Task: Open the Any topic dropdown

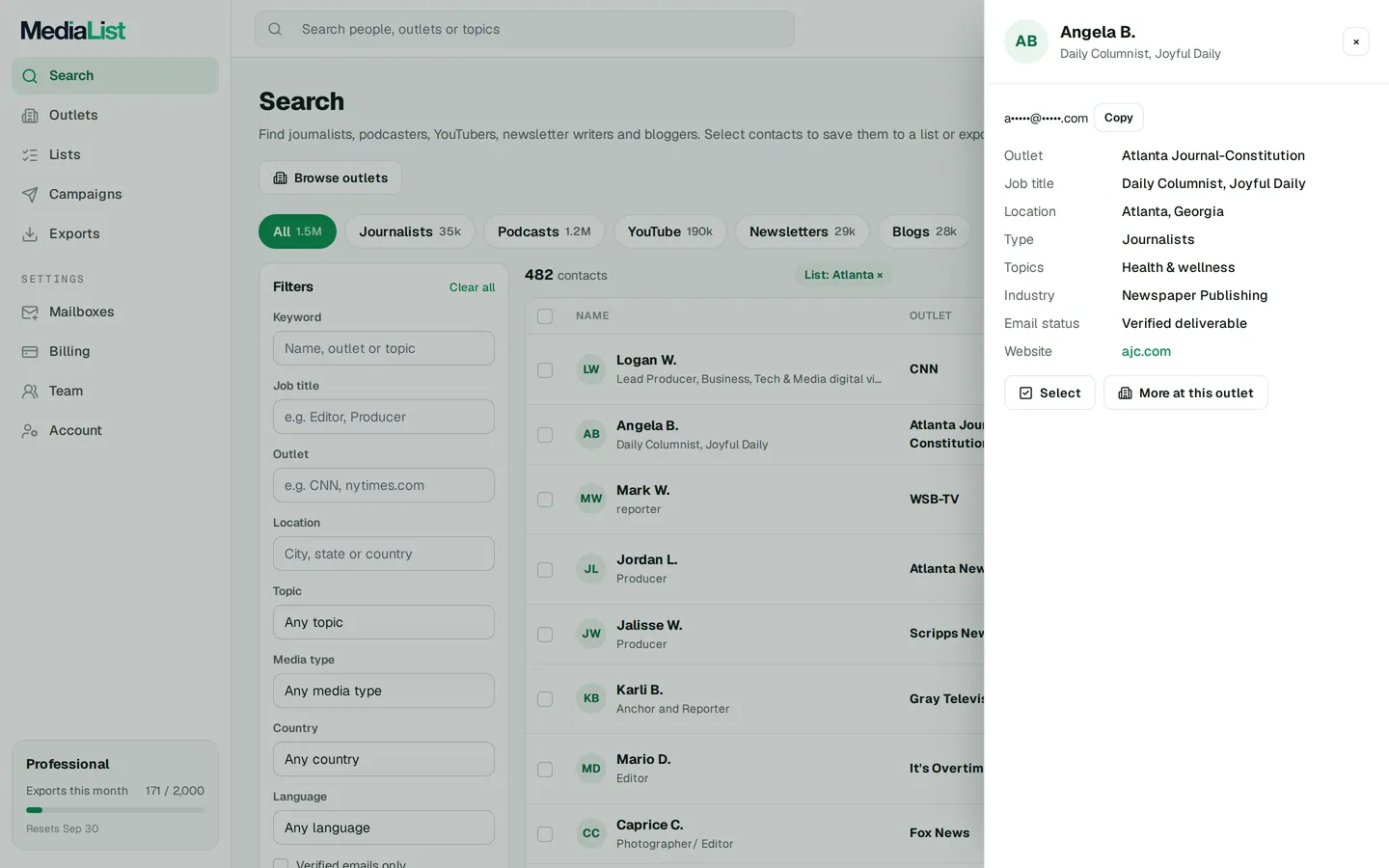Action: (x=384, y=622)
